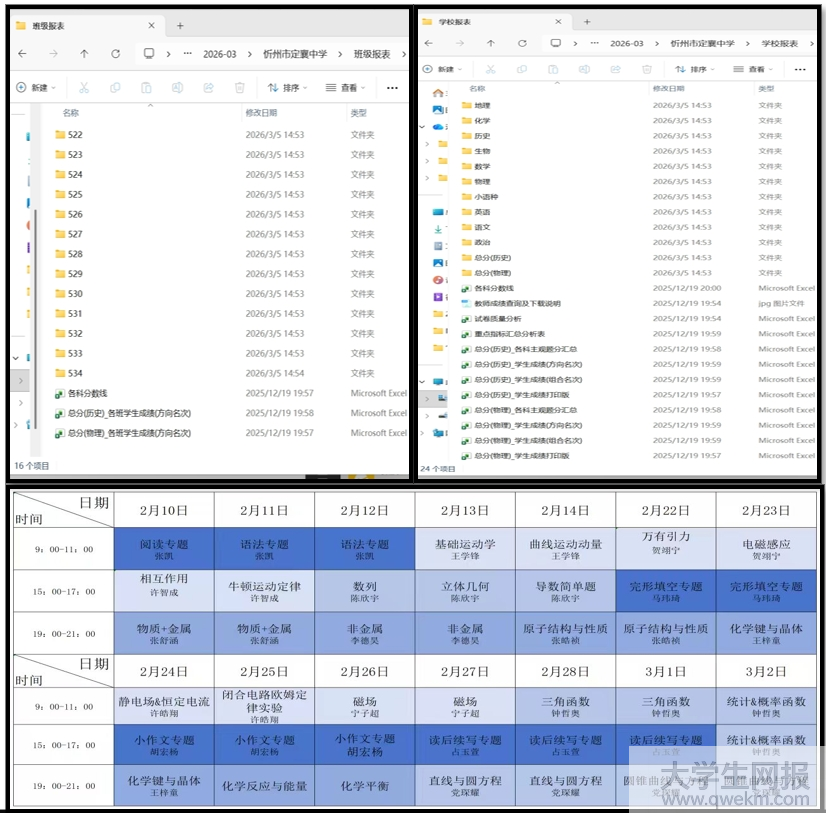Click the Share icon in 学校报表 toolbar

pyautogui.click(x=617, y=68)
